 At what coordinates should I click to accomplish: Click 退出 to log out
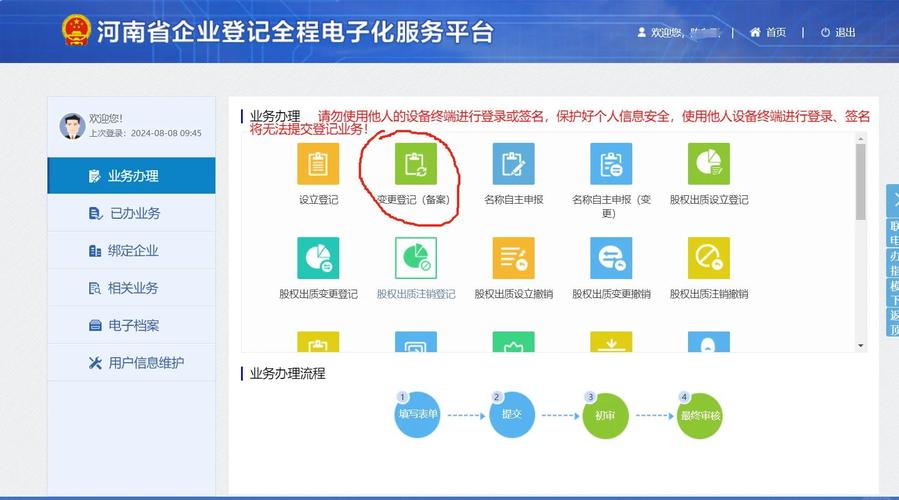coord(838,33)
